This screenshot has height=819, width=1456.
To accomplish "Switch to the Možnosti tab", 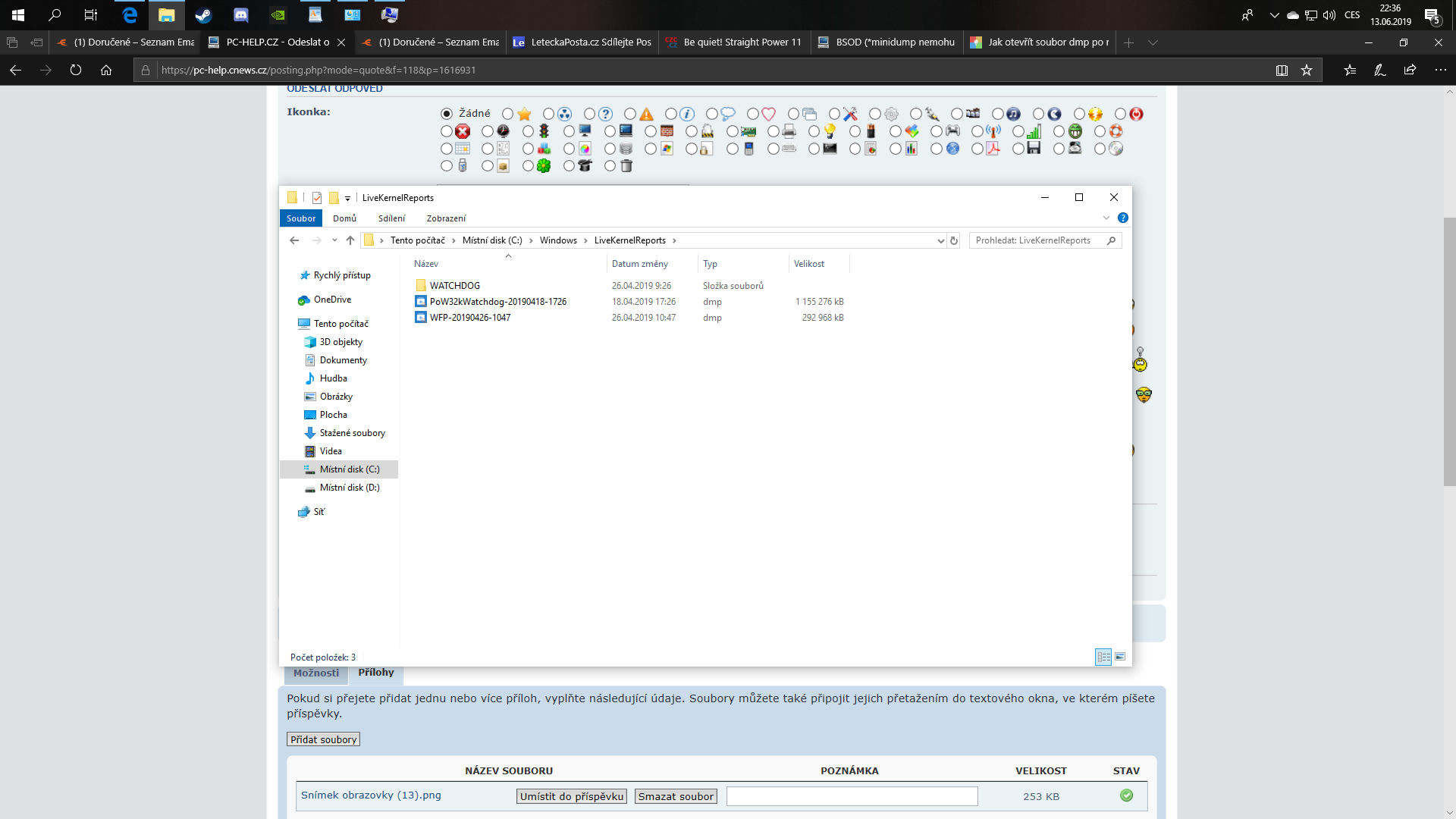I will pos(316,673).
